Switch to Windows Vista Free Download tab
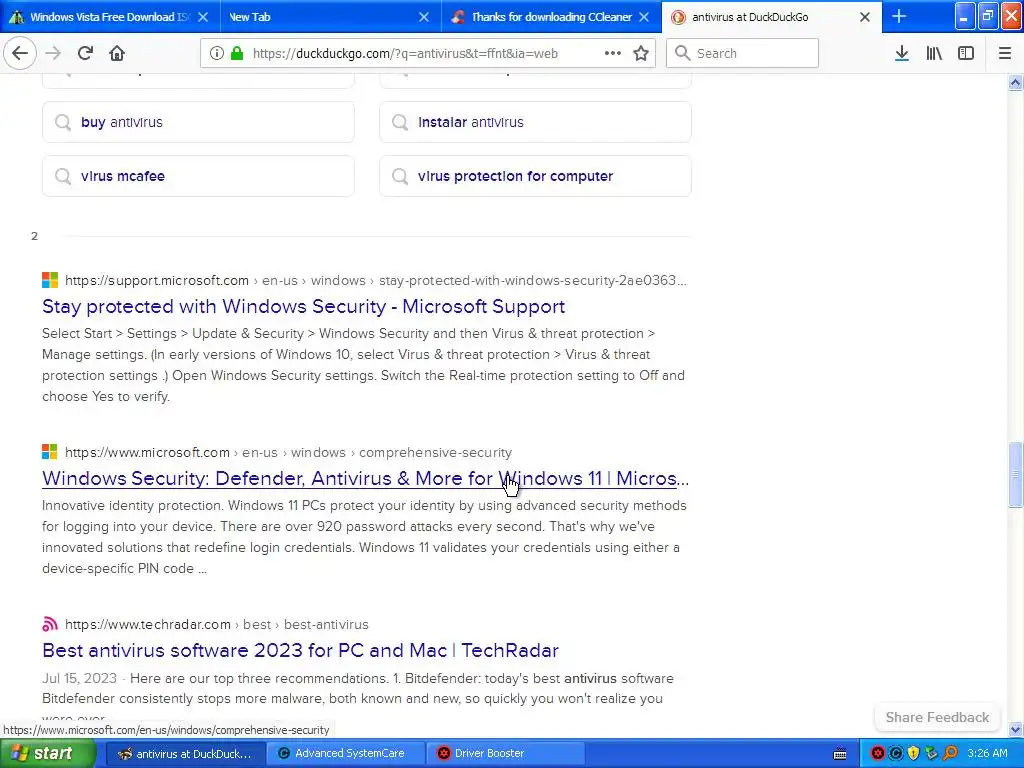 coord(110,17)
